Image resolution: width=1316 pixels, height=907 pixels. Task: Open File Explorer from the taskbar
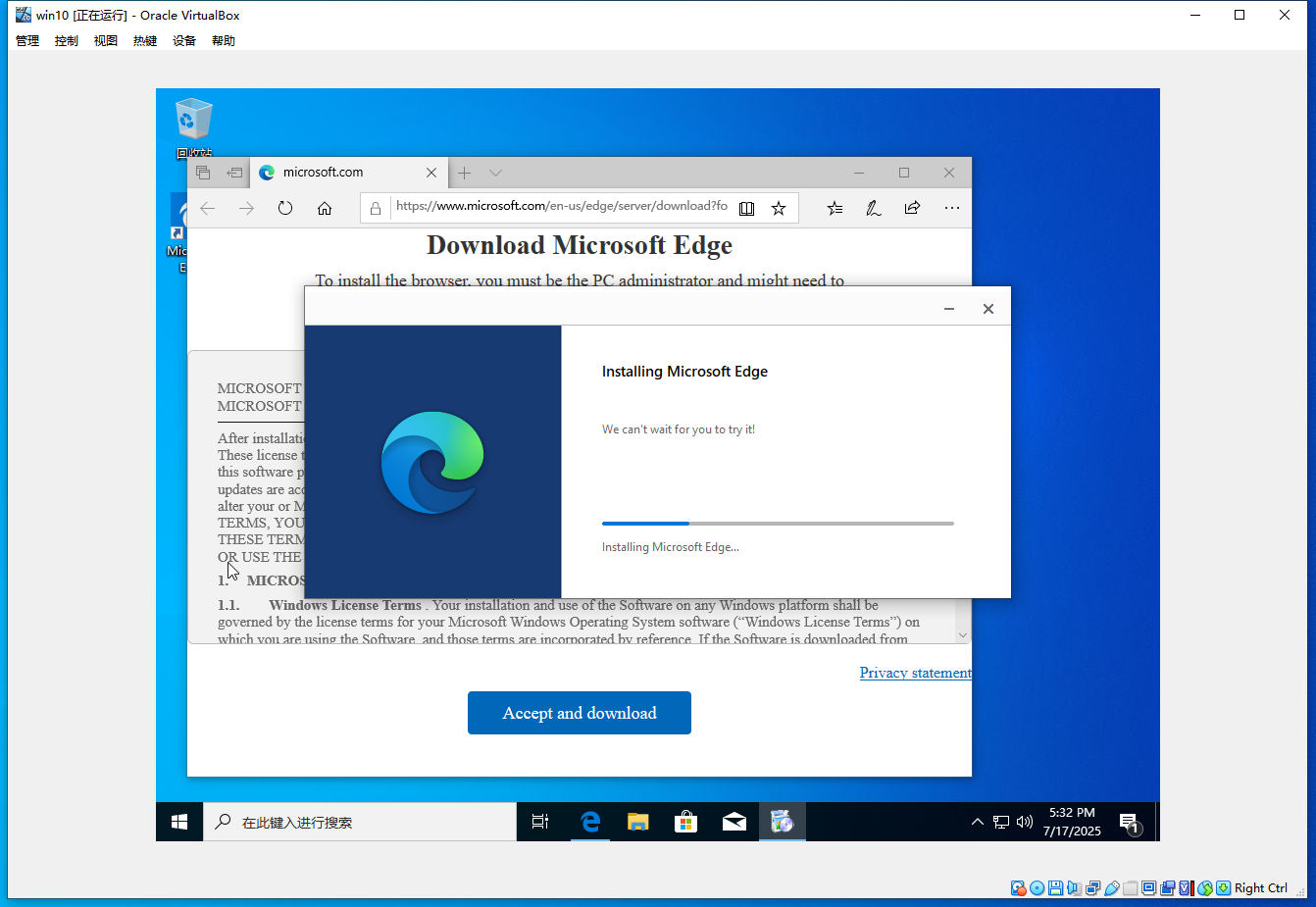point(637,822)
